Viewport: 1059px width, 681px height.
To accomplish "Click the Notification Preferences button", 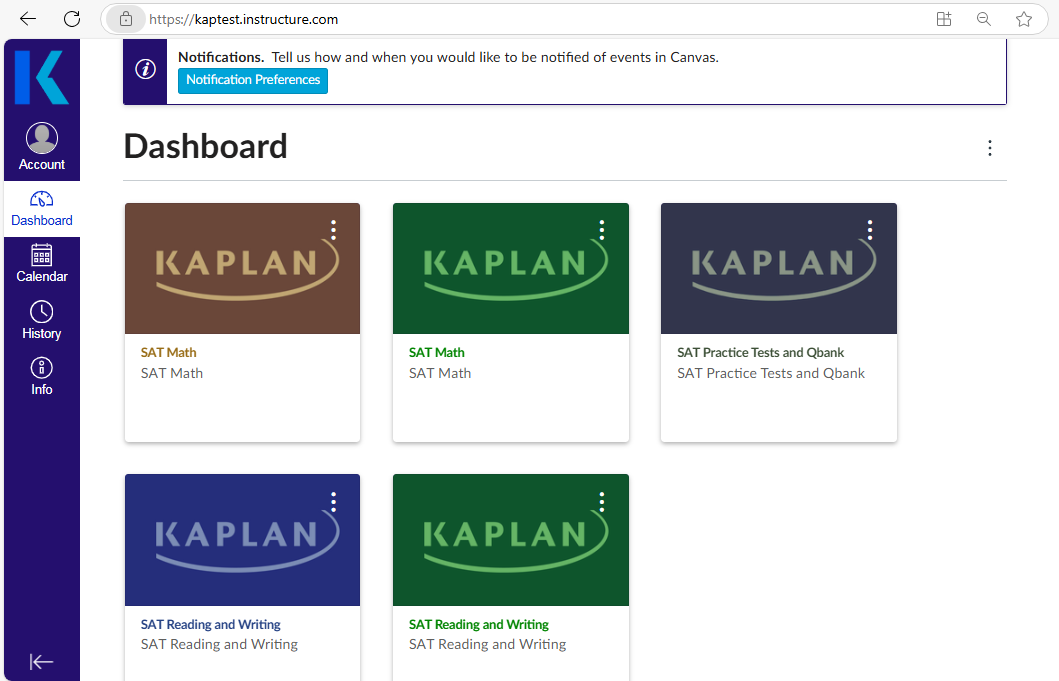I will [253, 80].
